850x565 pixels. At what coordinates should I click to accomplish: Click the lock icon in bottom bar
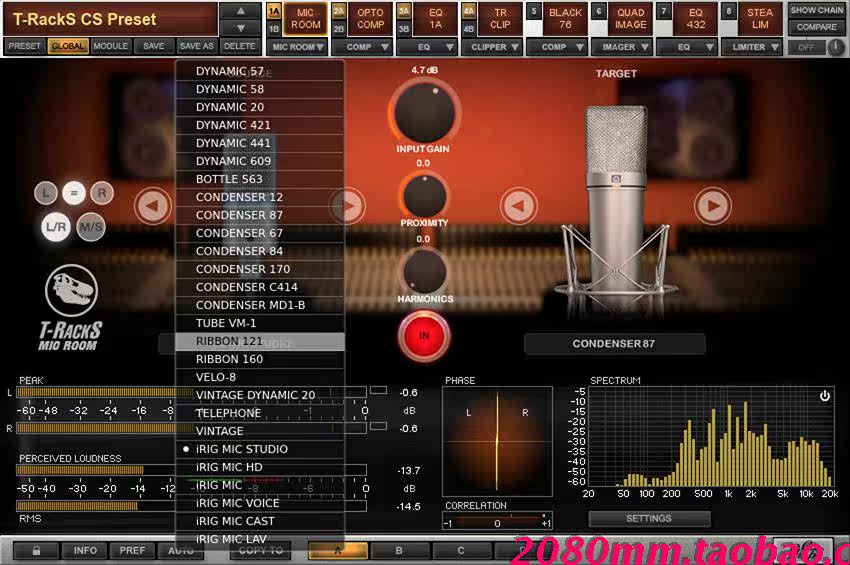[x=36, y=550]
